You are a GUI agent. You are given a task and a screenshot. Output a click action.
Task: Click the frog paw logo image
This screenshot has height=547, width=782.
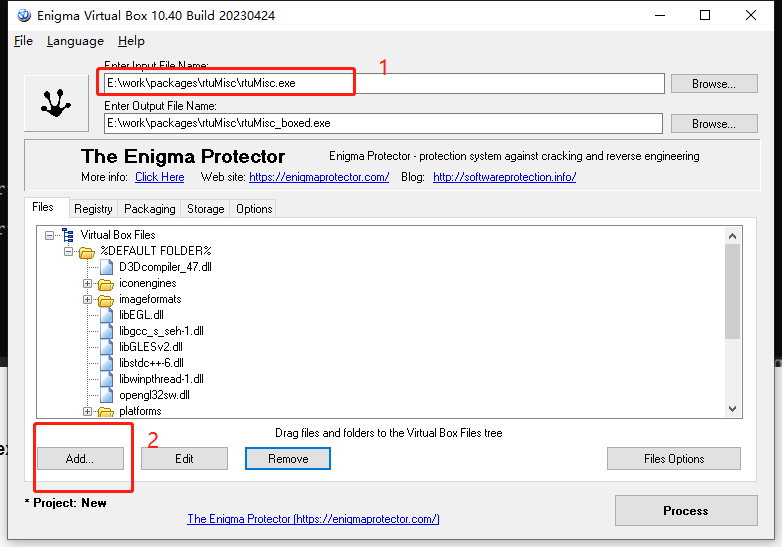56,103
